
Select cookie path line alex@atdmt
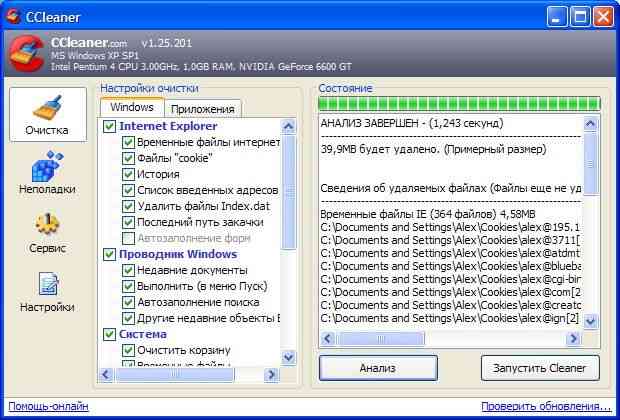point(450,254)
